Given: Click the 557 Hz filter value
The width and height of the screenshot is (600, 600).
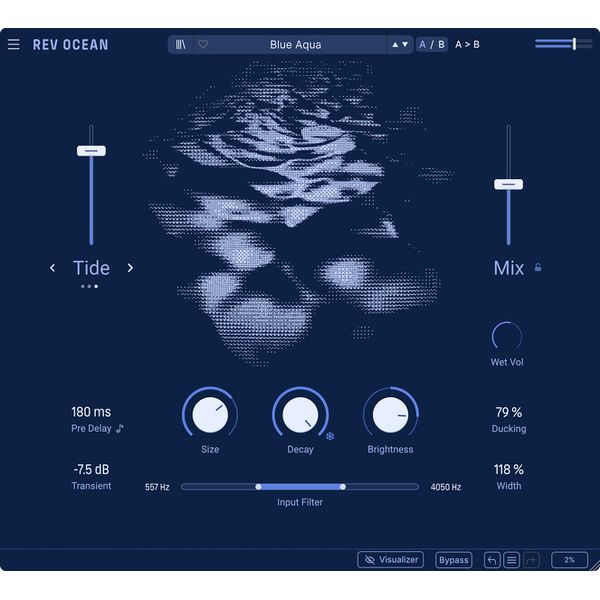Looking at the screenshot, I should [157, 487].
